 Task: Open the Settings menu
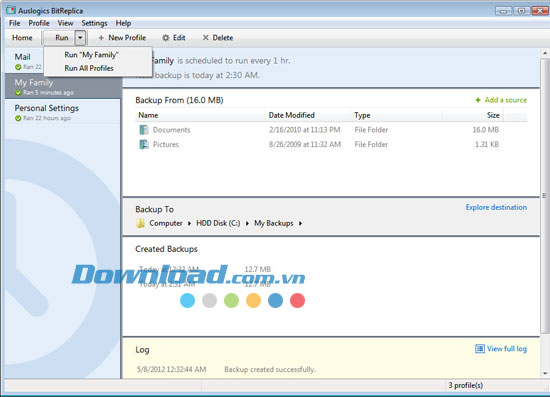(94, 23)
